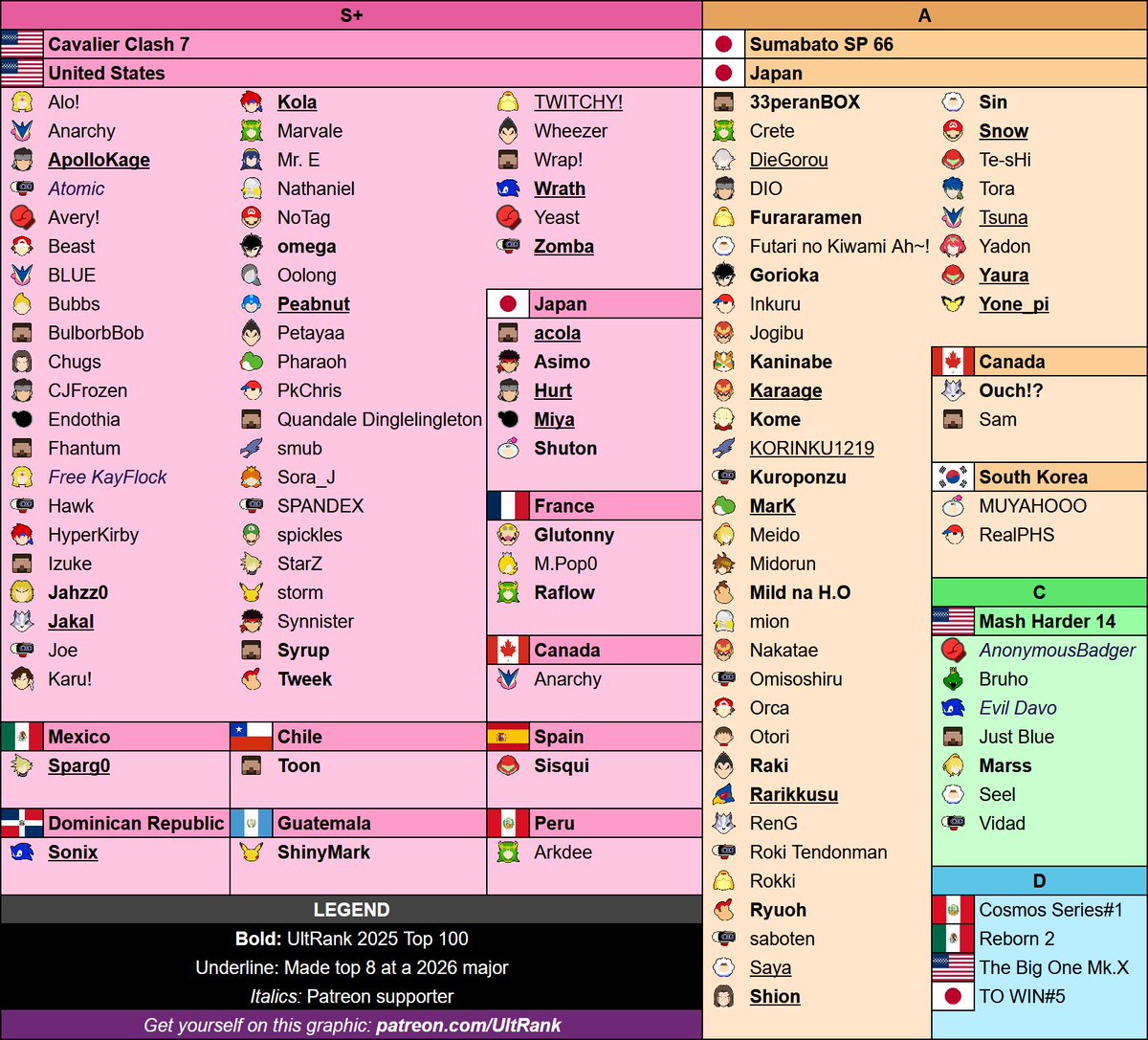This screenshot has width=1148, height=1040.
Task: Click the player name Miya
Action: pos(554,419)
